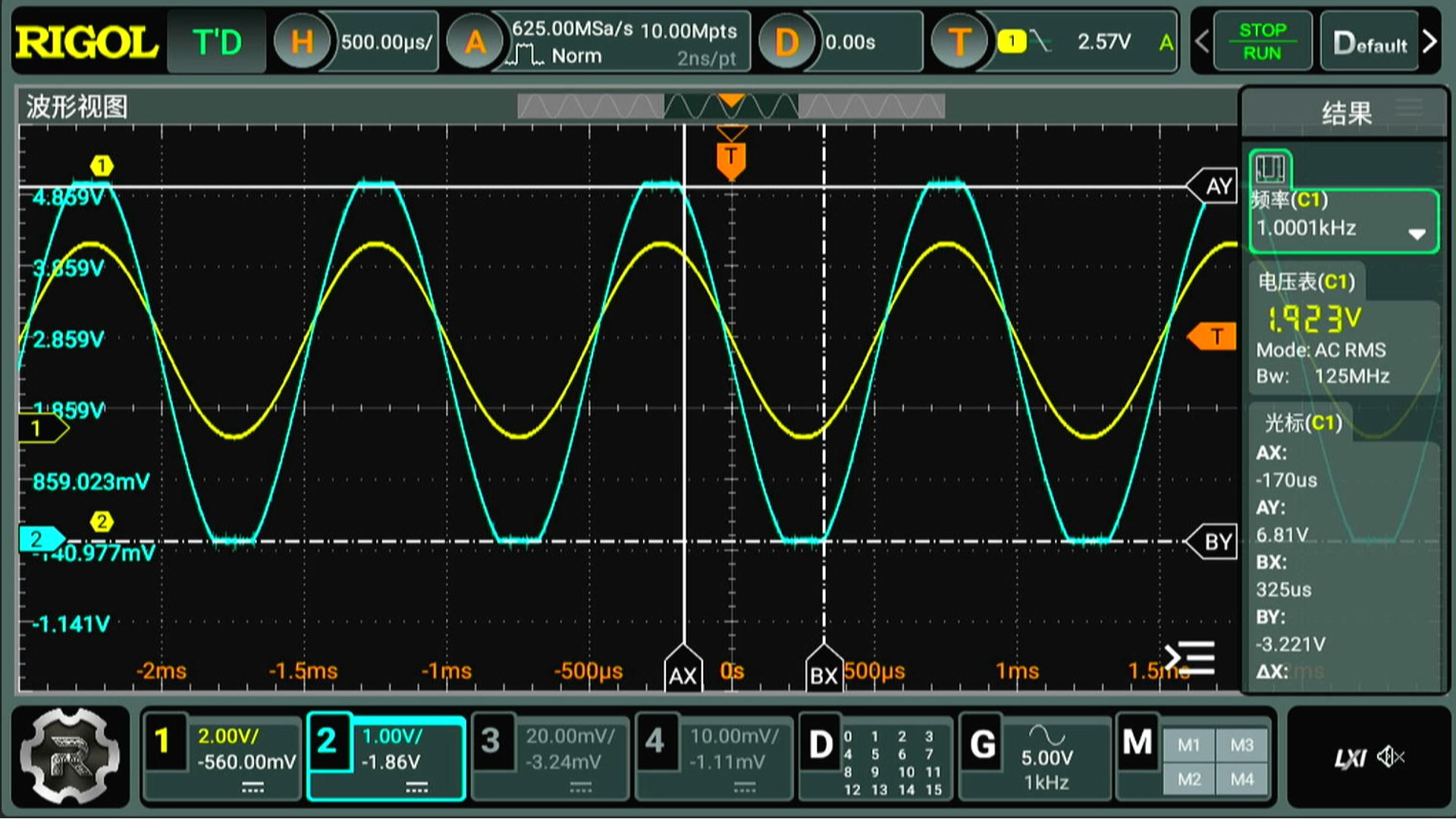
Task: Open the Acquire A settings icon
Action: [475, 42]
